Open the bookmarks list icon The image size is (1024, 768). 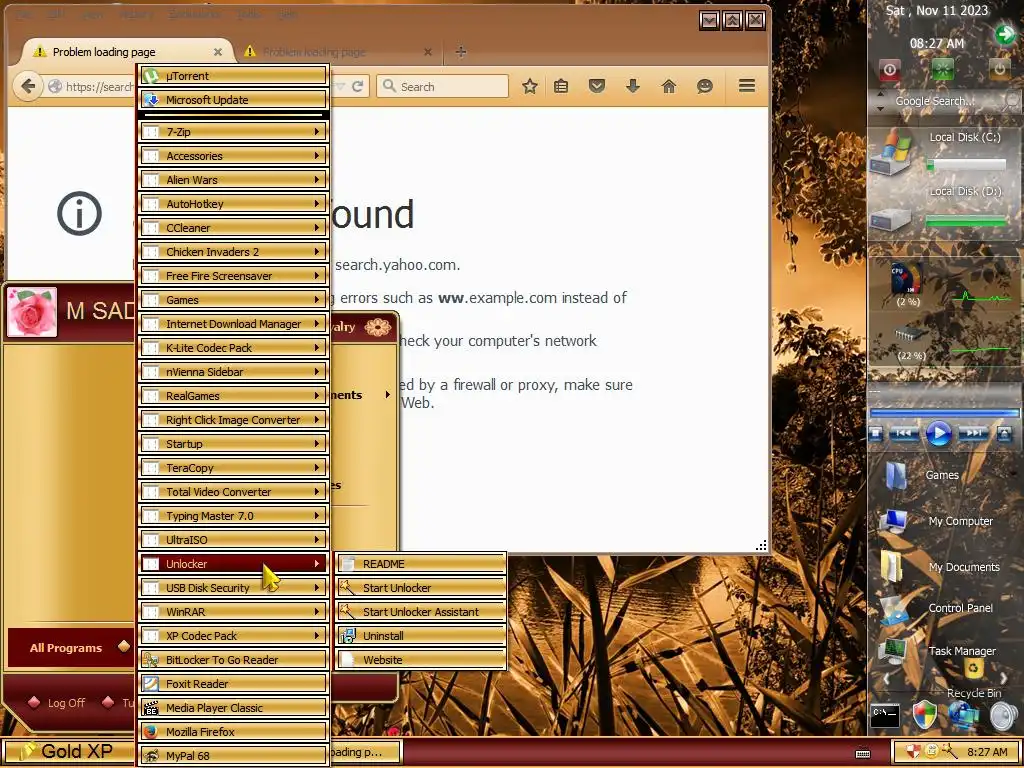[x=561, y=86]
